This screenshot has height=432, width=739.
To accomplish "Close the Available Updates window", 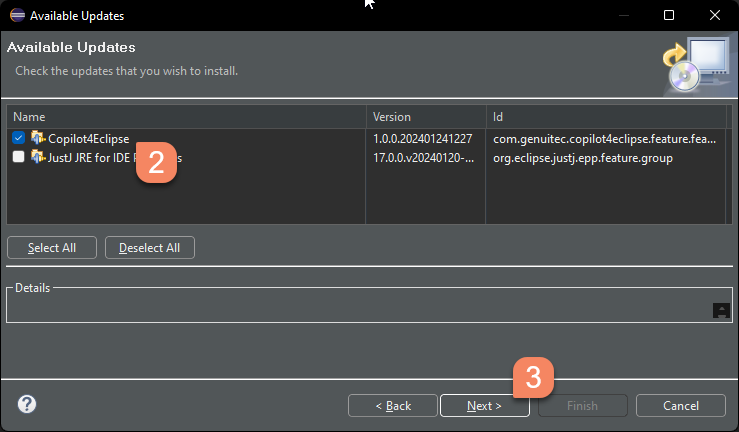I will pos(714,15).
